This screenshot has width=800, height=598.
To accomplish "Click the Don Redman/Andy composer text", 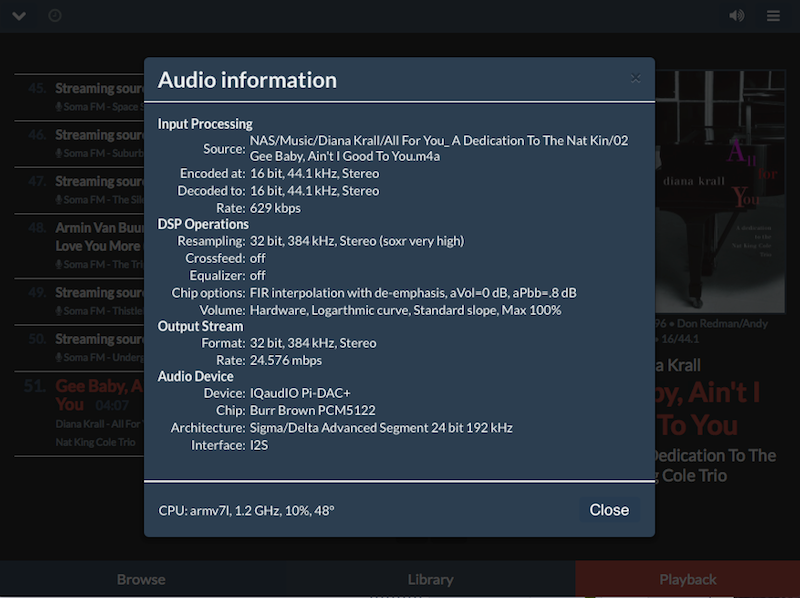I will click(722, 323).
